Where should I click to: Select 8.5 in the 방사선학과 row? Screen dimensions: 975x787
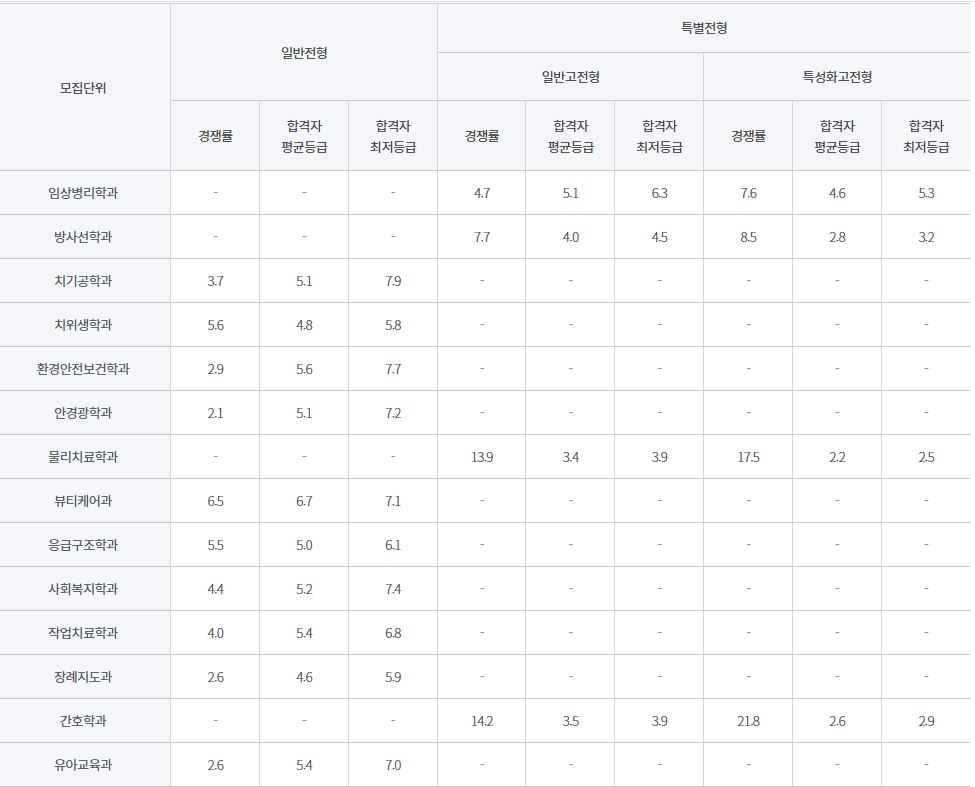click(748, 237)
